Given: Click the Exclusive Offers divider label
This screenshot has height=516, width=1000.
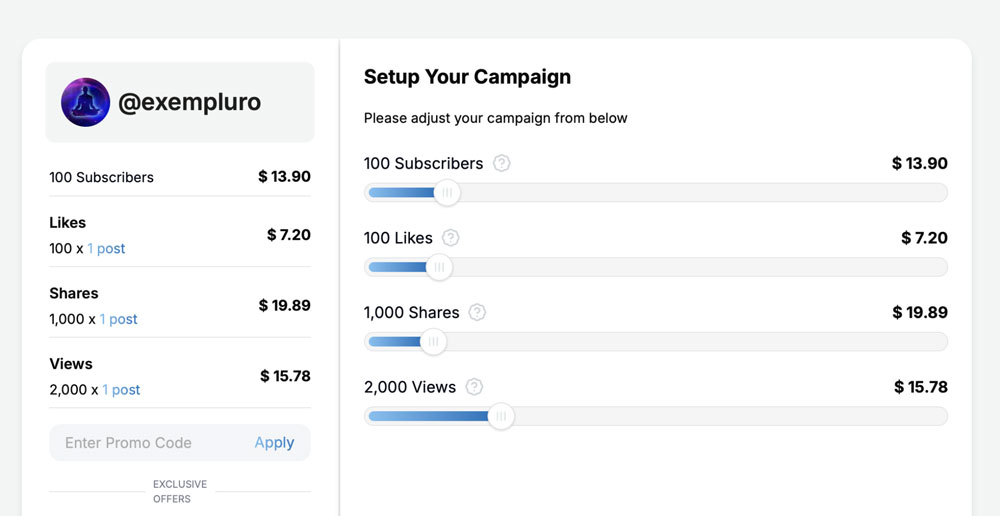Looking at the screenshot, I should pos(180,491).
